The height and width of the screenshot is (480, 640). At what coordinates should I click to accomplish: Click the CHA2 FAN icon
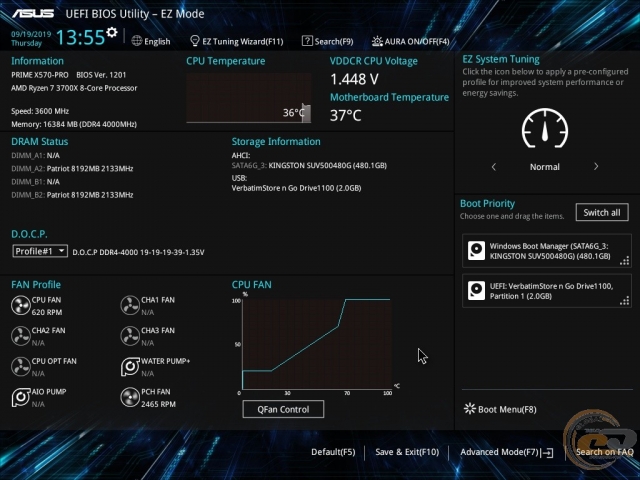(20, 336)
